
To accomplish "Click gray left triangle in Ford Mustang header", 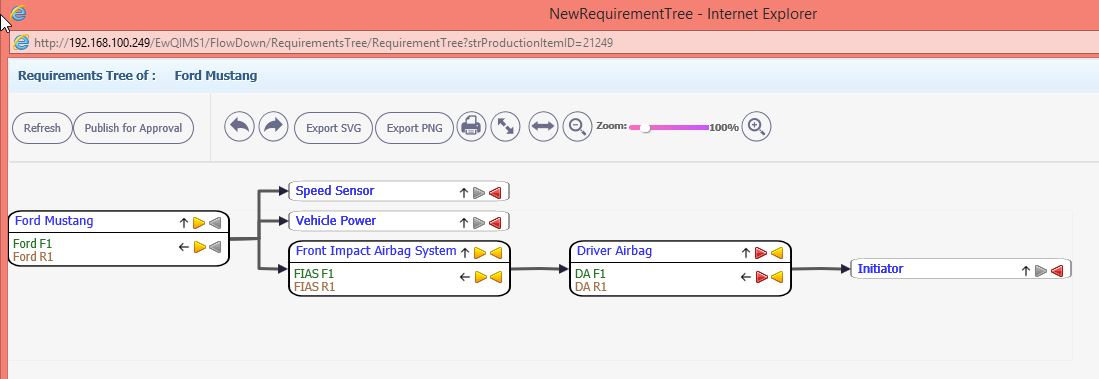I will (215, 223).
